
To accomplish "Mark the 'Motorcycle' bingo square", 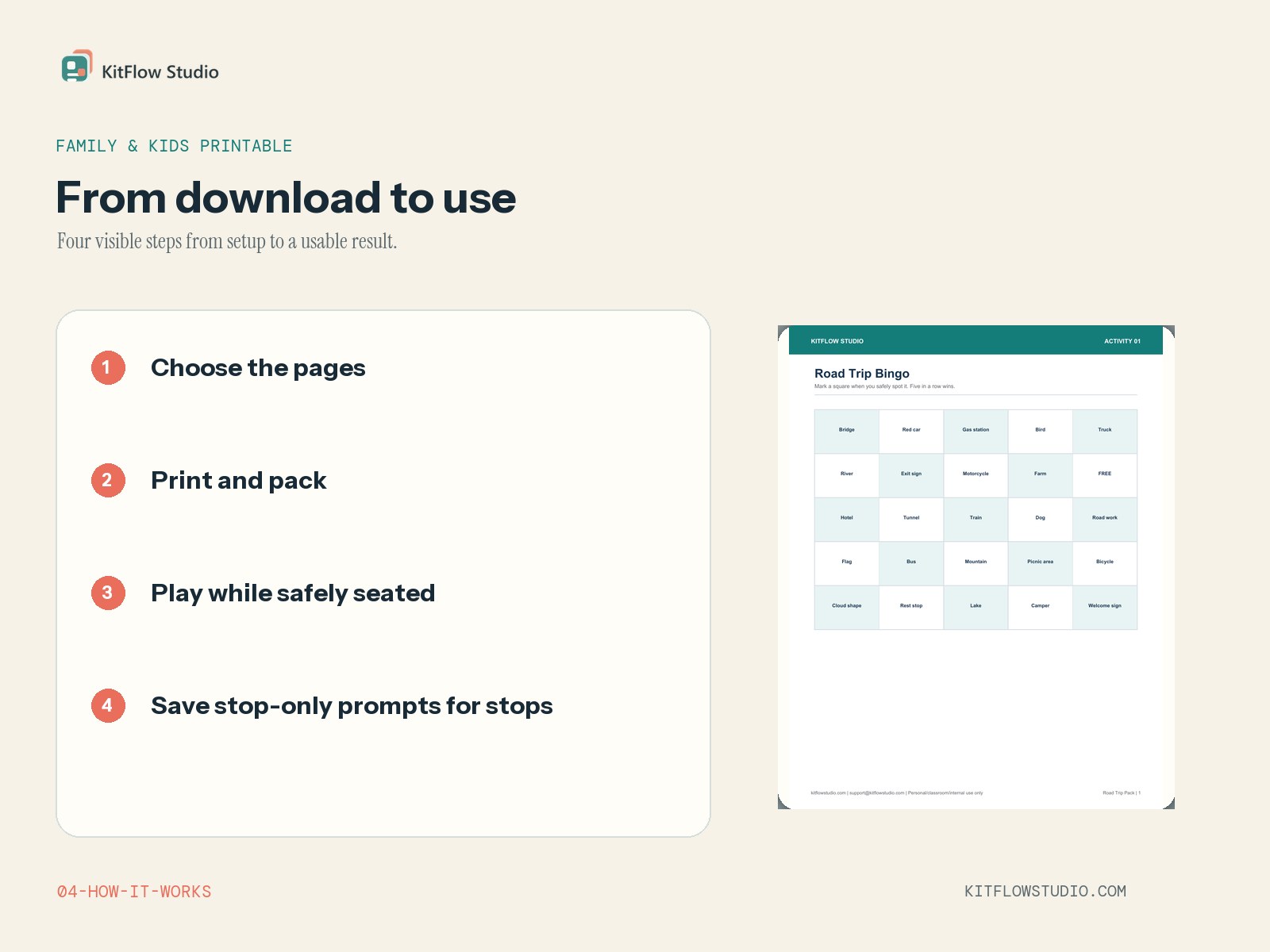I will click(x=976, y=476).
